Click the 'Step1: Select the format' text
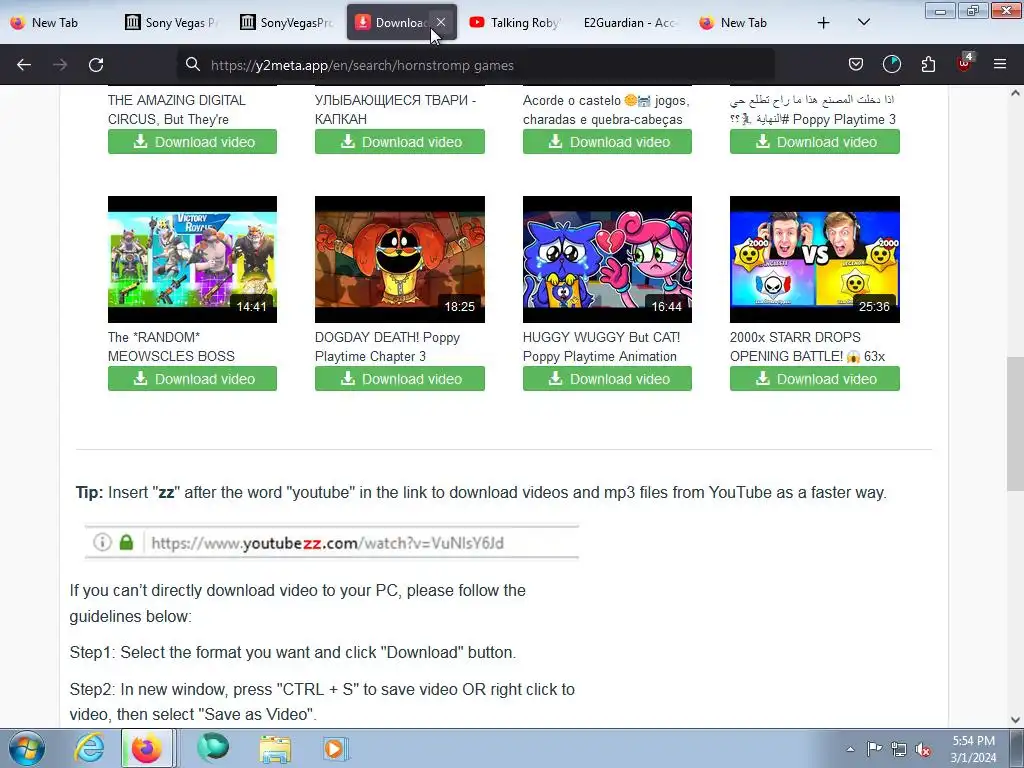This screenshot has width=1024, height=768. click(293, 652)
